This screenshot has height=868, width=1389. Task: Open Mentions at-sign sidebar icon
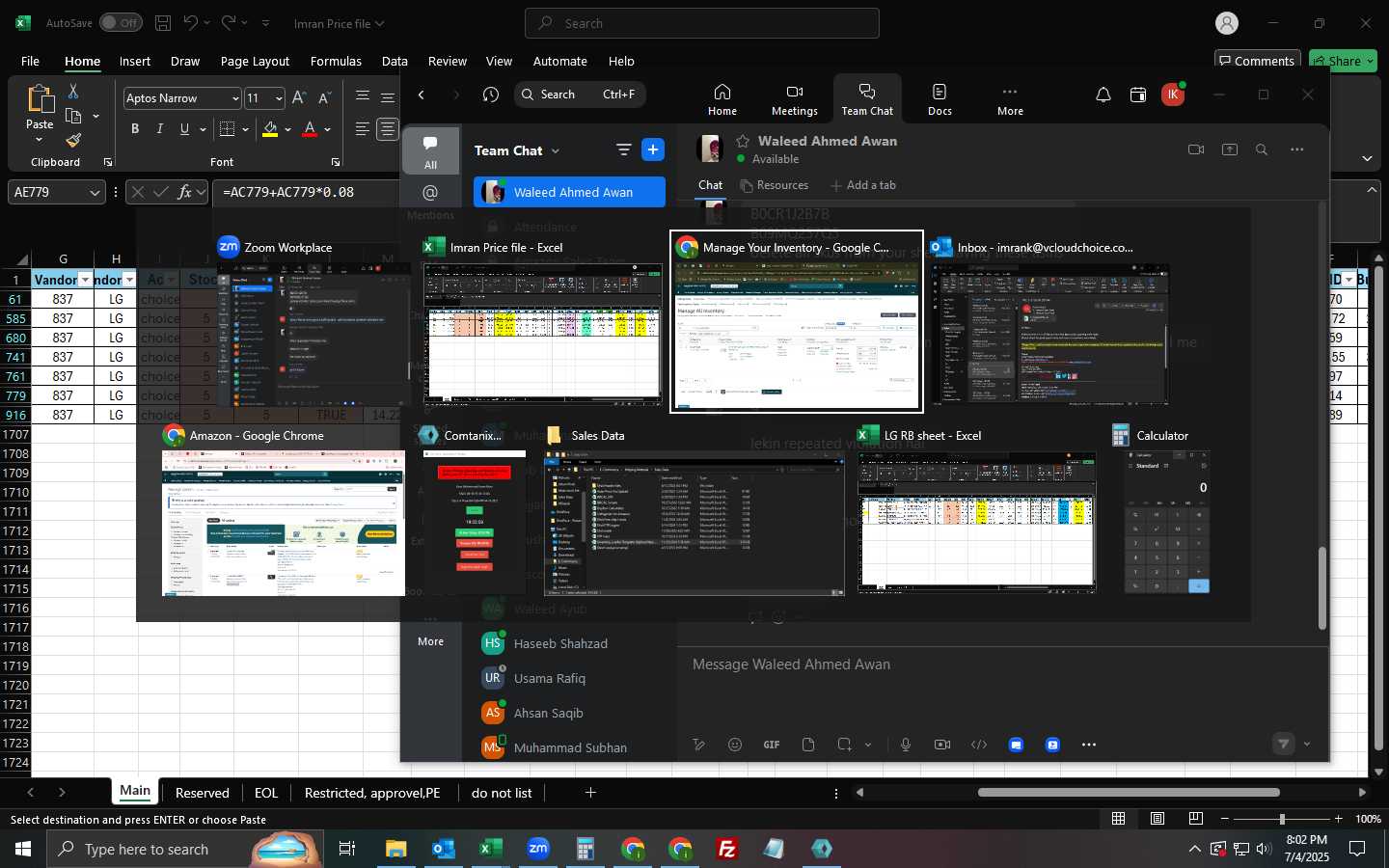point(430,193)
